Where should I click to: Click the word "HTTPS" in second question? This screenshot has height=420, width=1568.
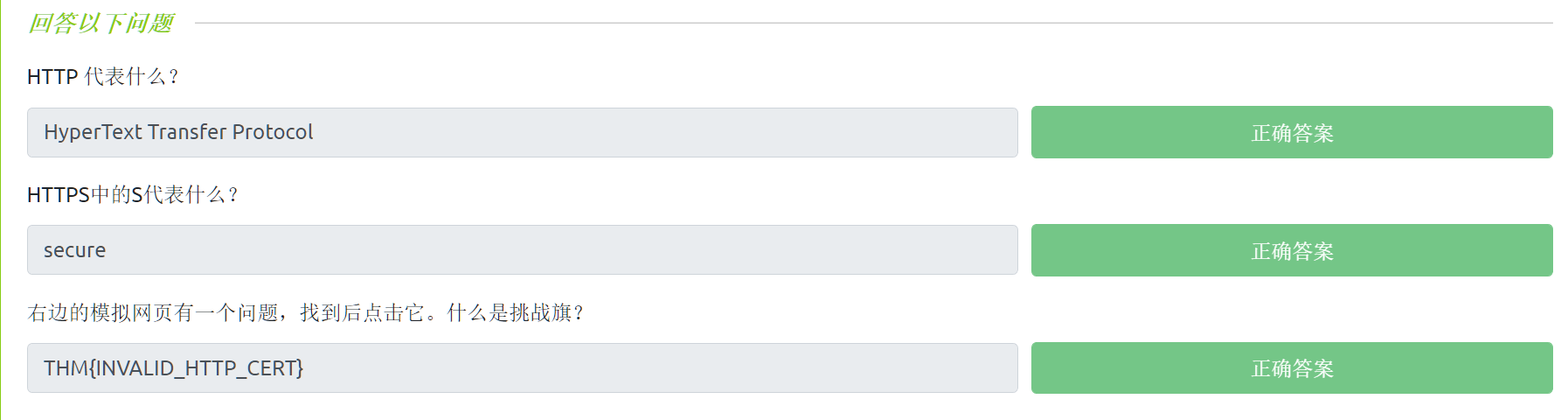click(59, 194)
